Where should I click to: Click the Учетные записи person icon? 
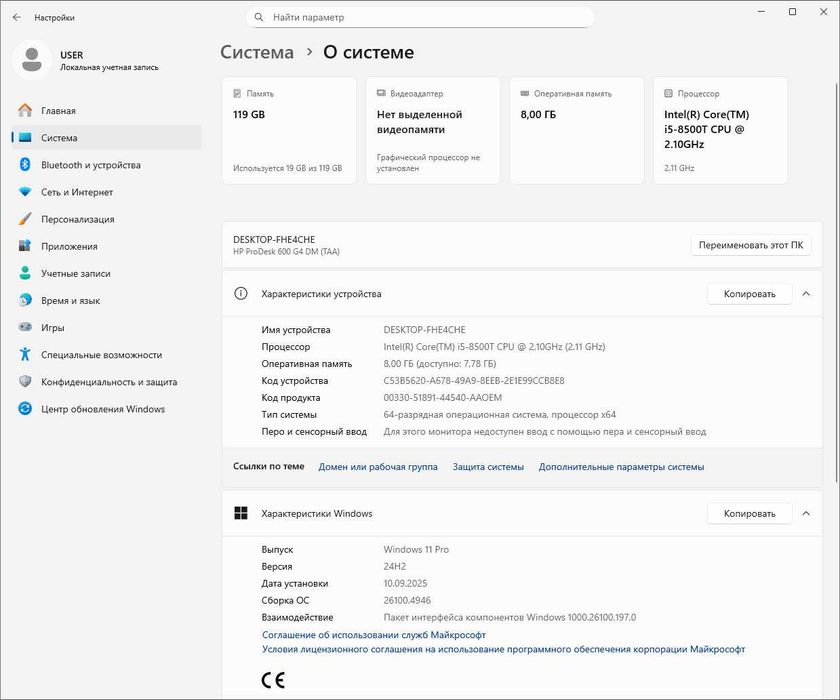(x=25, y=273)
